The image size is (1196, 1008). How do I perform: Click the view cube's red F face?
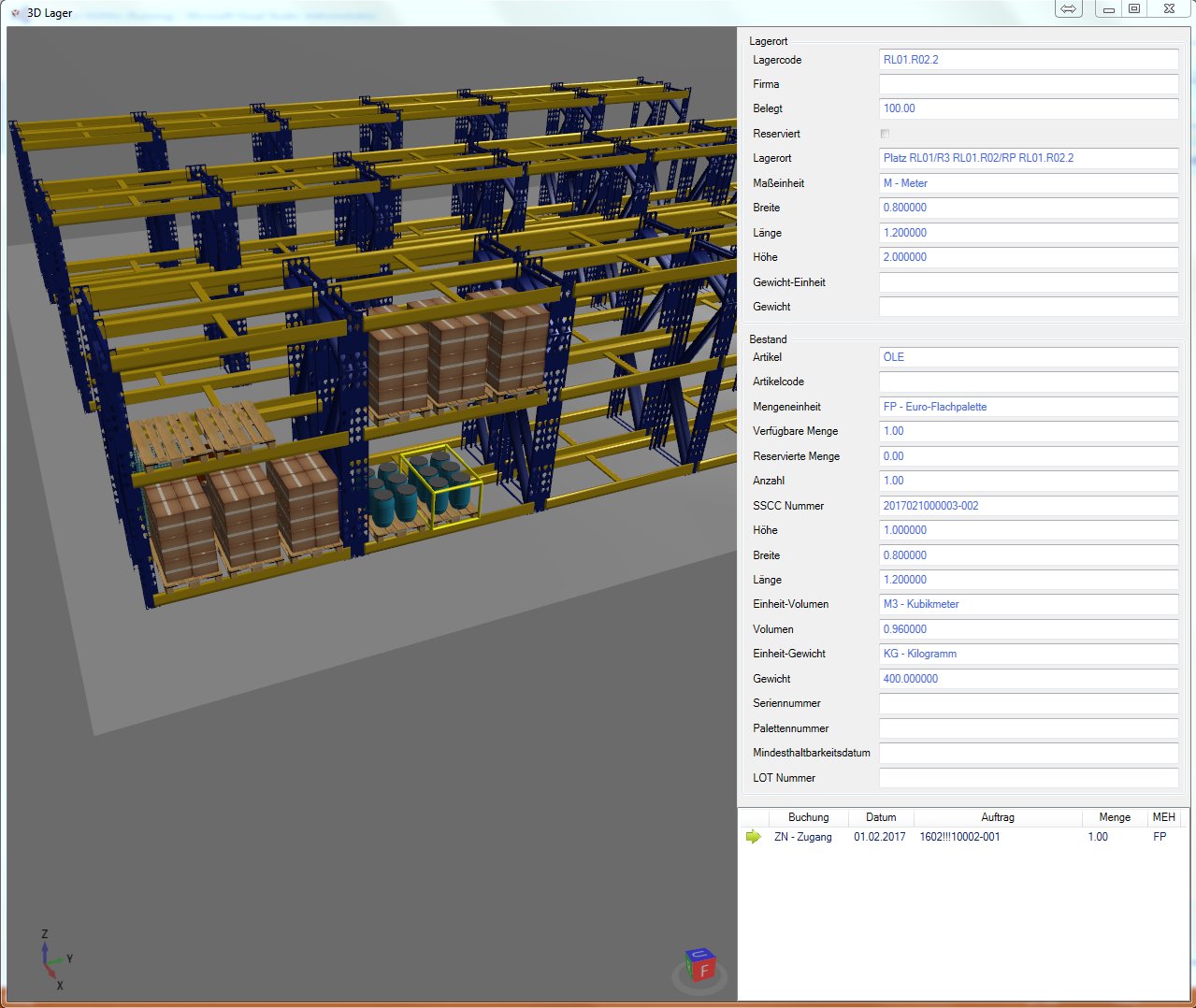click(x=703, y=972)
